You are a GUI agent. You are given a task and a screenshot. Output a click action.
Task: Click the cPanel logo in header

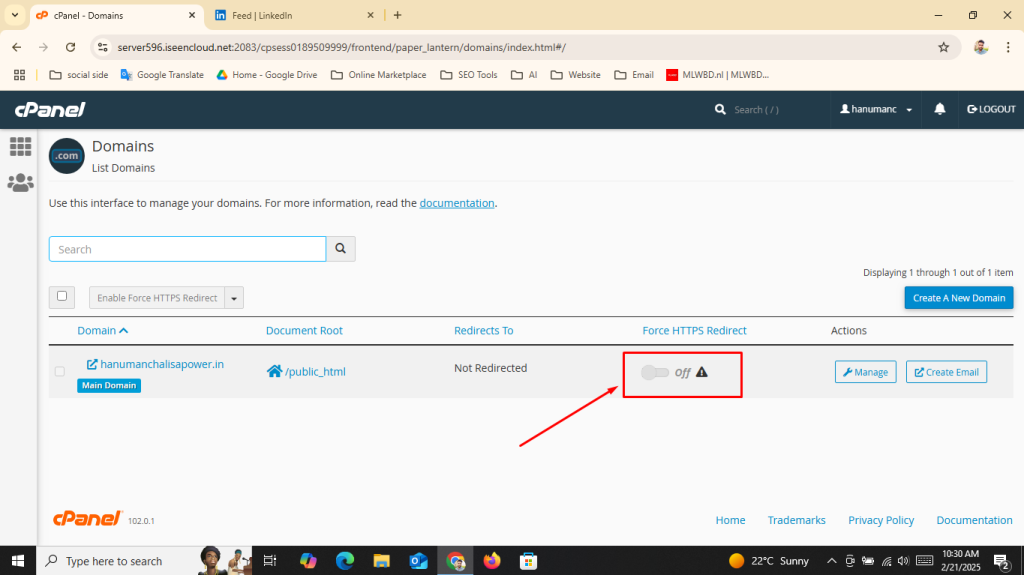(50, 109)
